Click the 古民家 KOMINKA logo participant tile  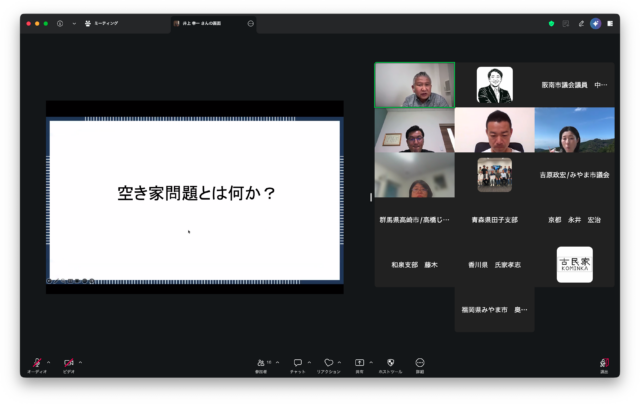(574, 265)
